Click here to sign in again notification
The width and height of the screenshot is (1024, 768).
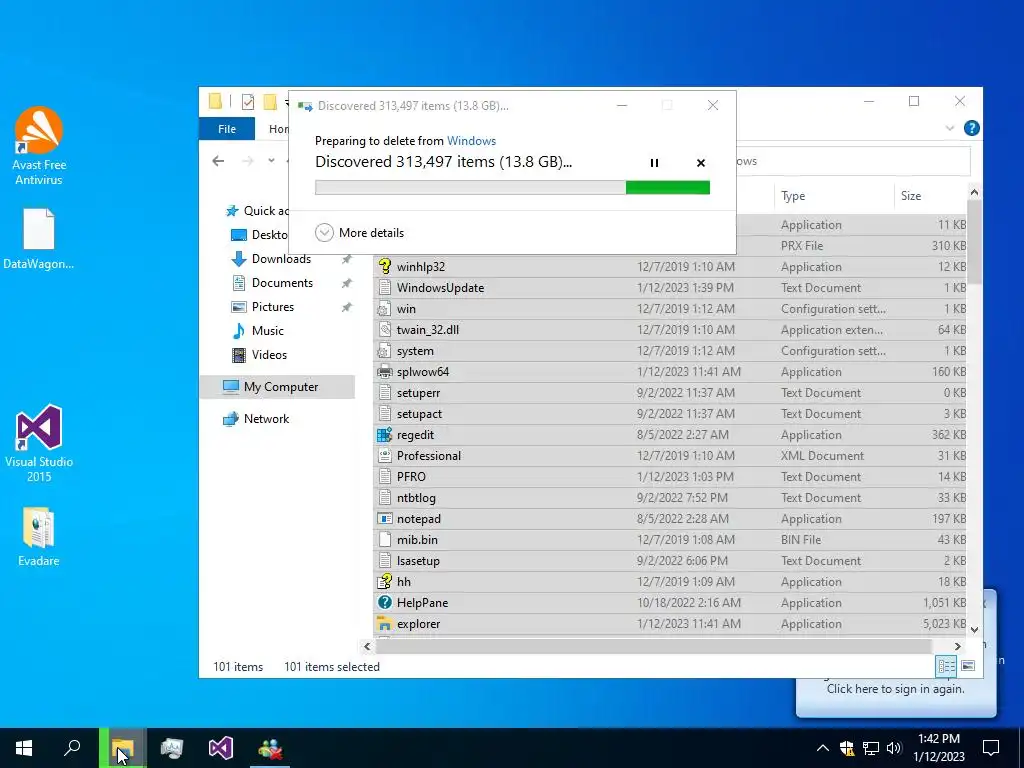point(895,689)
